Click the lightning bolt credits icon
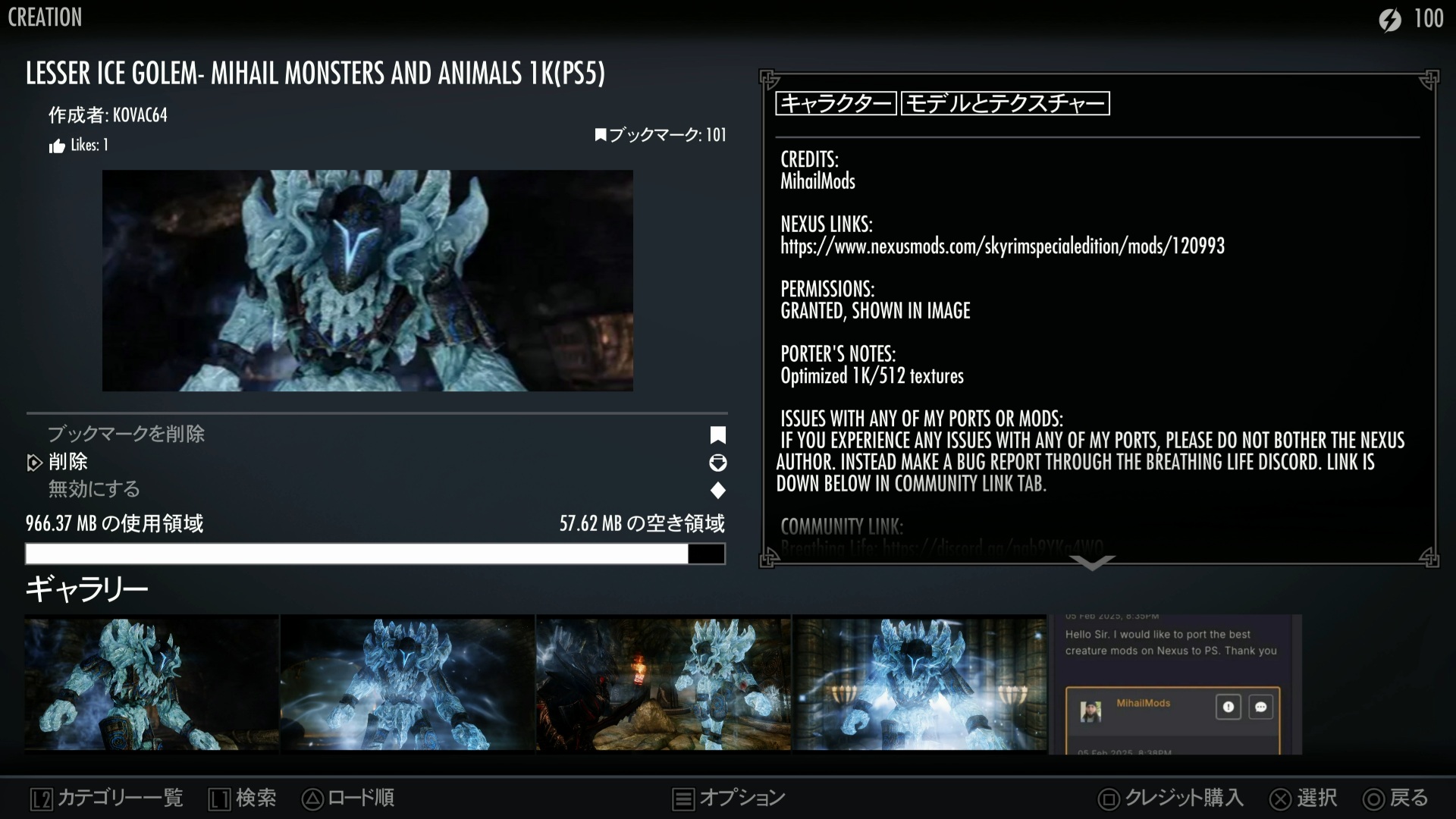The height and width of the screenshot is (819, 1456). point(1389,20)
